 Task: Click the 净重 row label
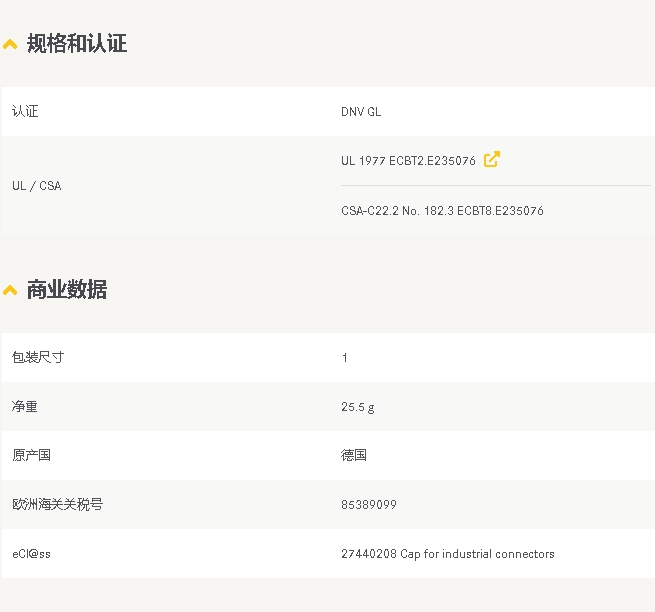(x=25, y=406)
